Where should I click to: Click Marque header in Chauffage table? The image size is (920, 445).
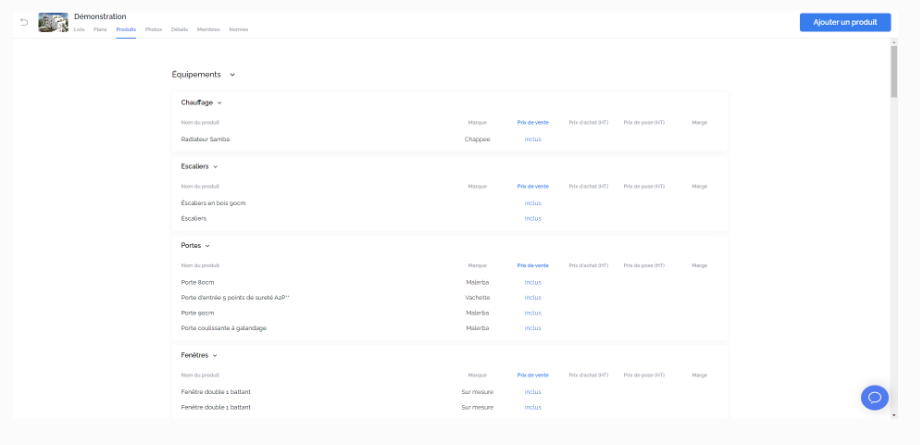tap(477, 123)
